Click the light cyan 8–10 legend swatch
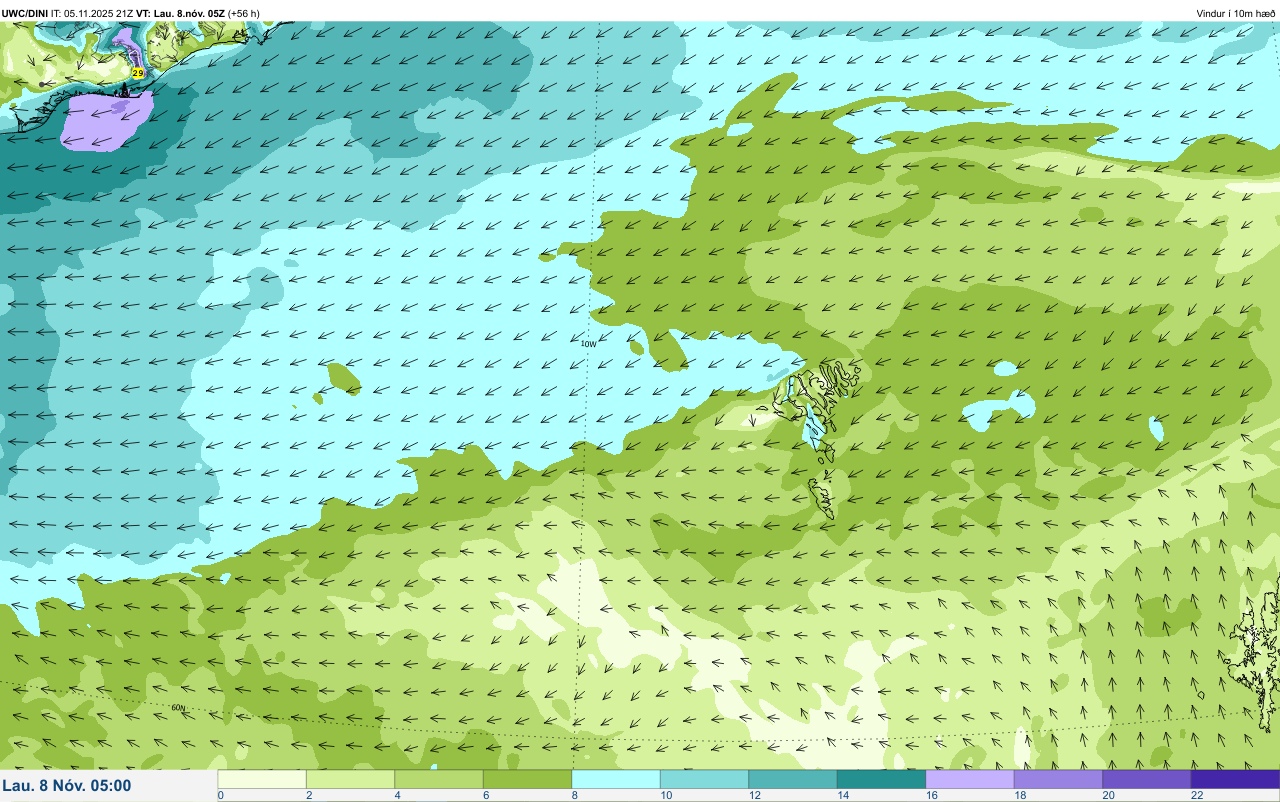 coord(616,779)
